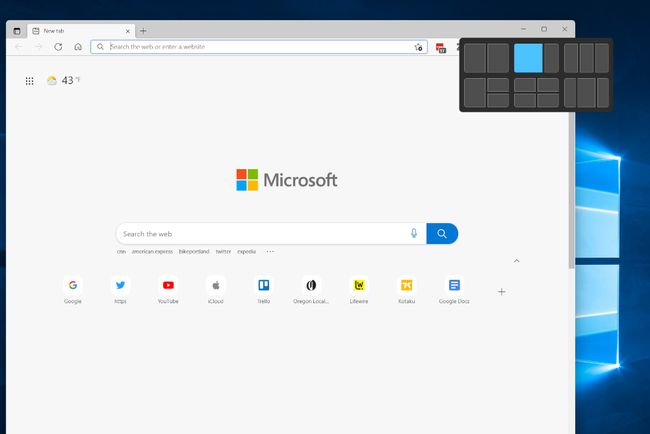This screenshot has height=434, width=650.
Task: Open the iCloud shortcut tile
Action: pyautogui.click(x=216, y=290)
